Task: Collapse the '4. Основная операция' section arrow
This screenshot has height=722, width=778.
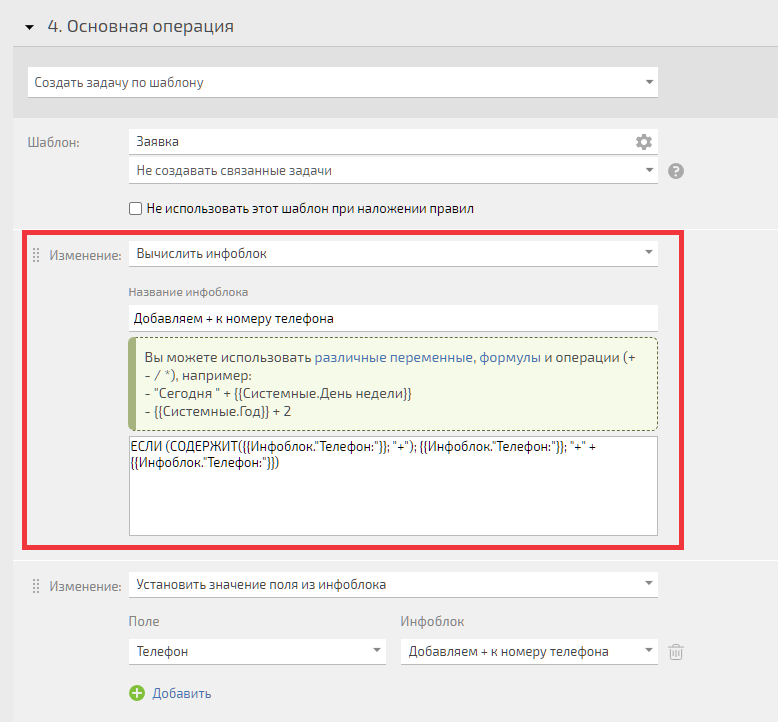Action: [x=30, y=27]
